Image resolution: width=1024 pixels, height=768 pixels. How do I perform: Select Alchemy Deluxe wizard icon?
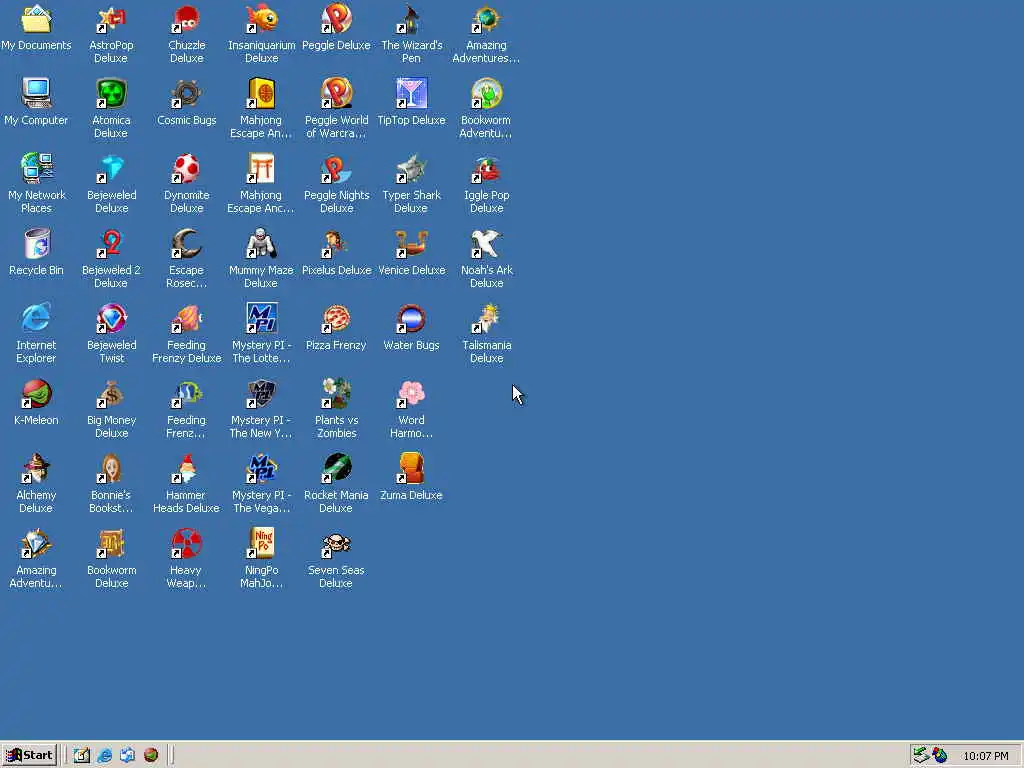click(36, 469)
